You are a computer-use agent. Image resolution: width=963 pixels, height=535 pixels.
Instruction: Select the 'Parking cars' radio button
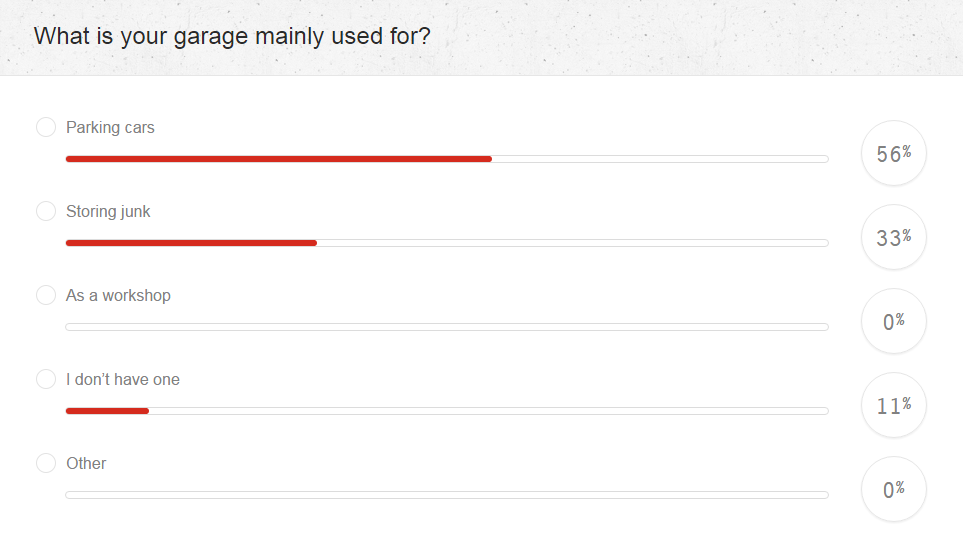click(46, 127)
